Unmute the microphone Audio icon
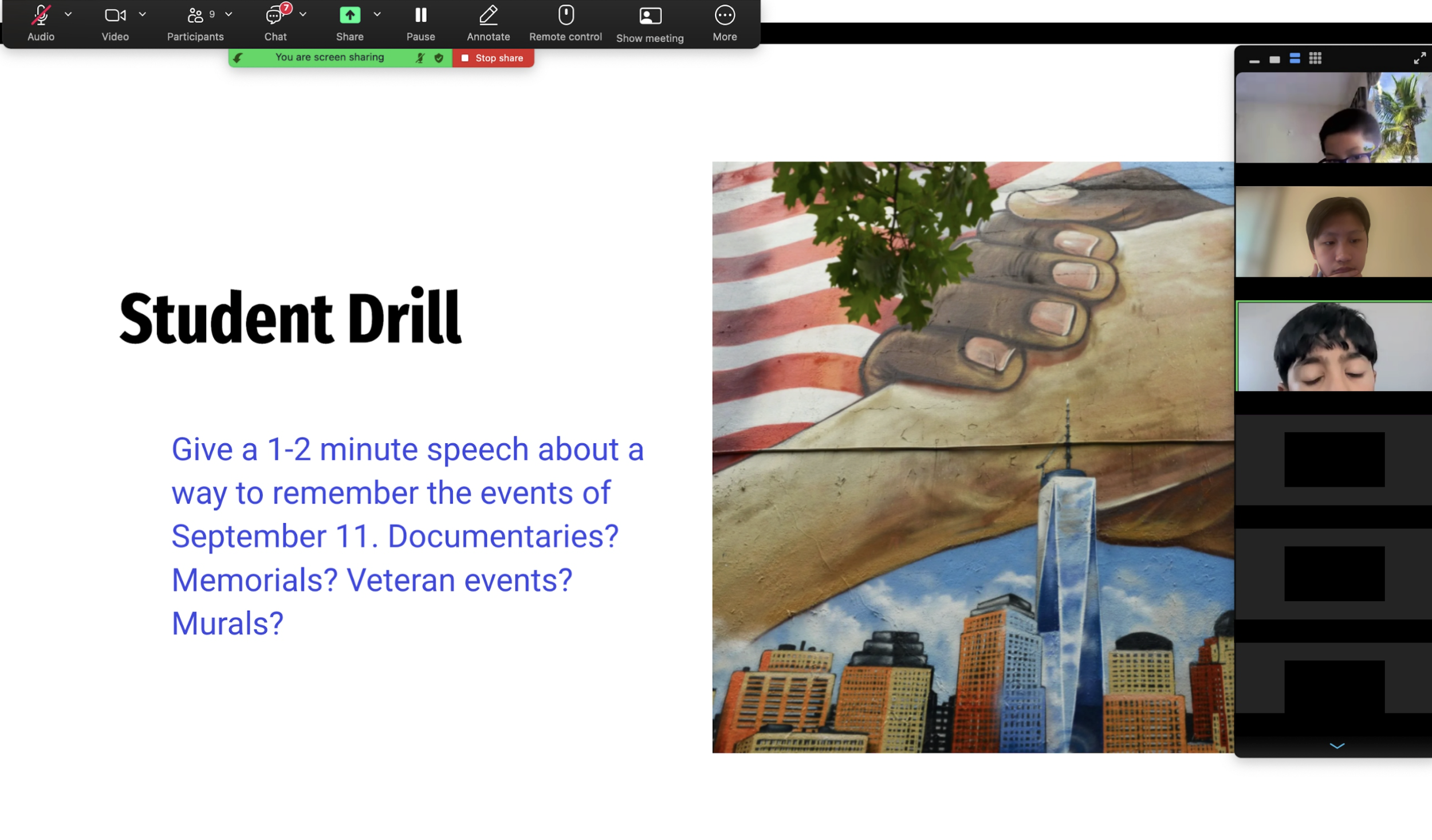Image resolution: width=1432 pixels, height=840 pixels. [41, 16]
